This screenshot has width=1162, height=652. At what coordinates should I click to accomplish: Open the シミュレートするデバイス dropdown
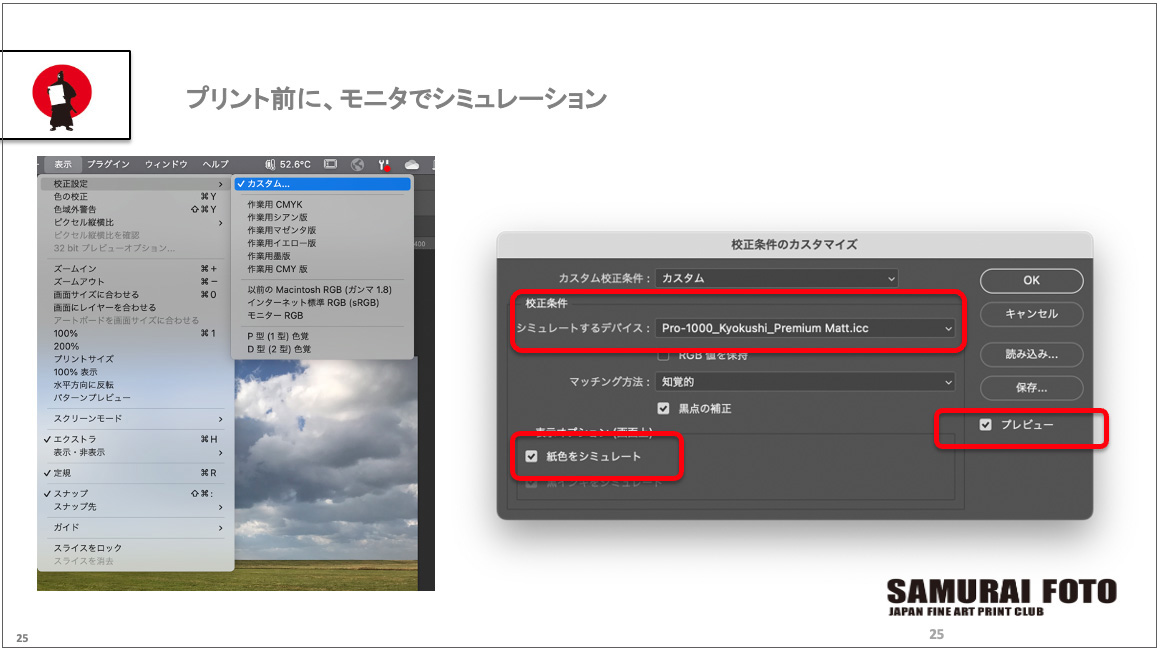pyautogui.click(x=805, y=328)
